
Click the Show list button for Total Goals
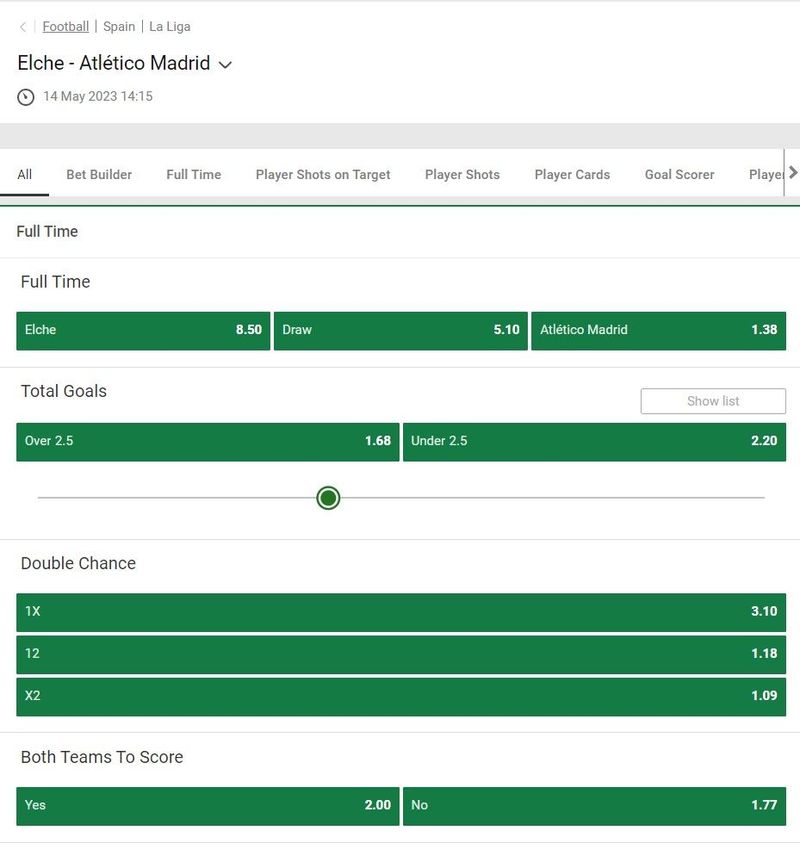pyautogui.click(x=713, y=401)
